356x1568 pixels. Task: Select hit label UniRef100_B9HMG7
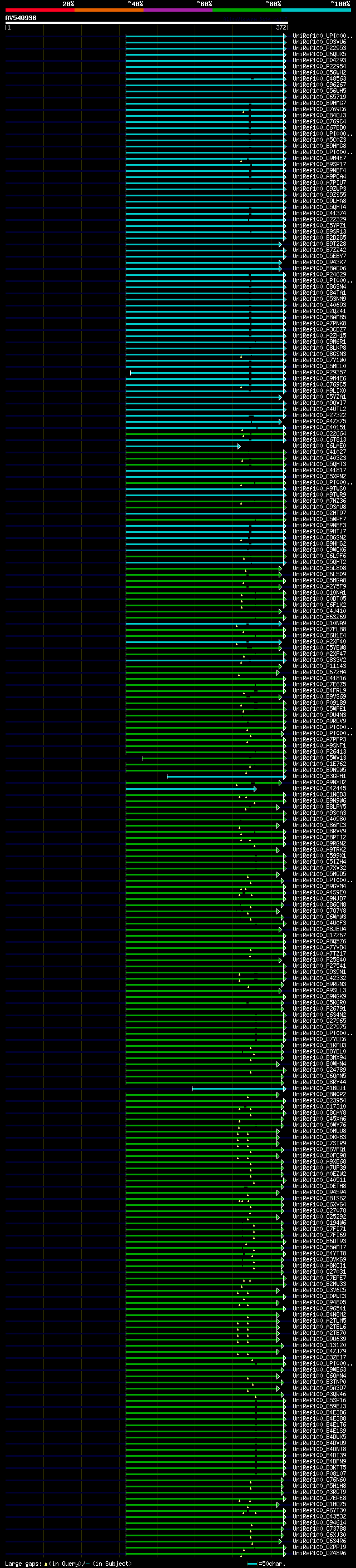click(319, 103)
